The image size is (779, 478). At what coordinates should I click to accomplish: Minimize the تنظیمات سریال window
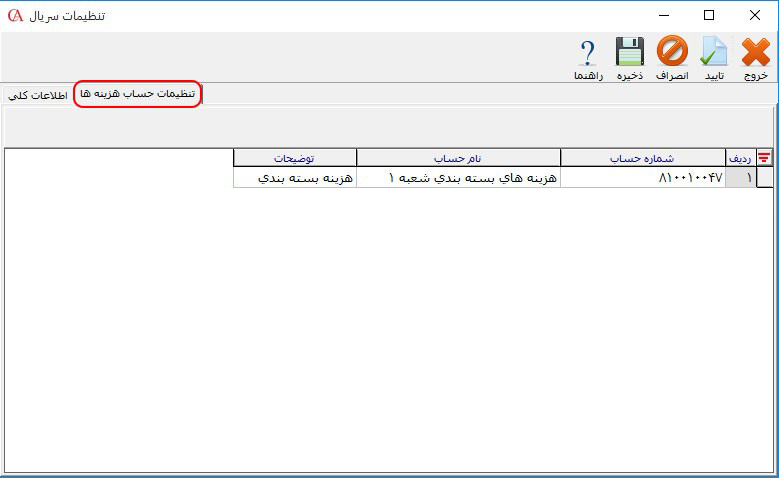[x=663, y=16]
